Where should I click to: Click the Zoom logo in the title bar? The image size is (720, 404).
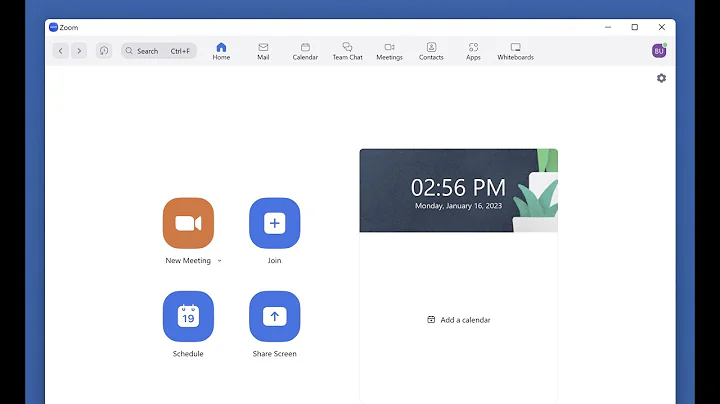53,27
